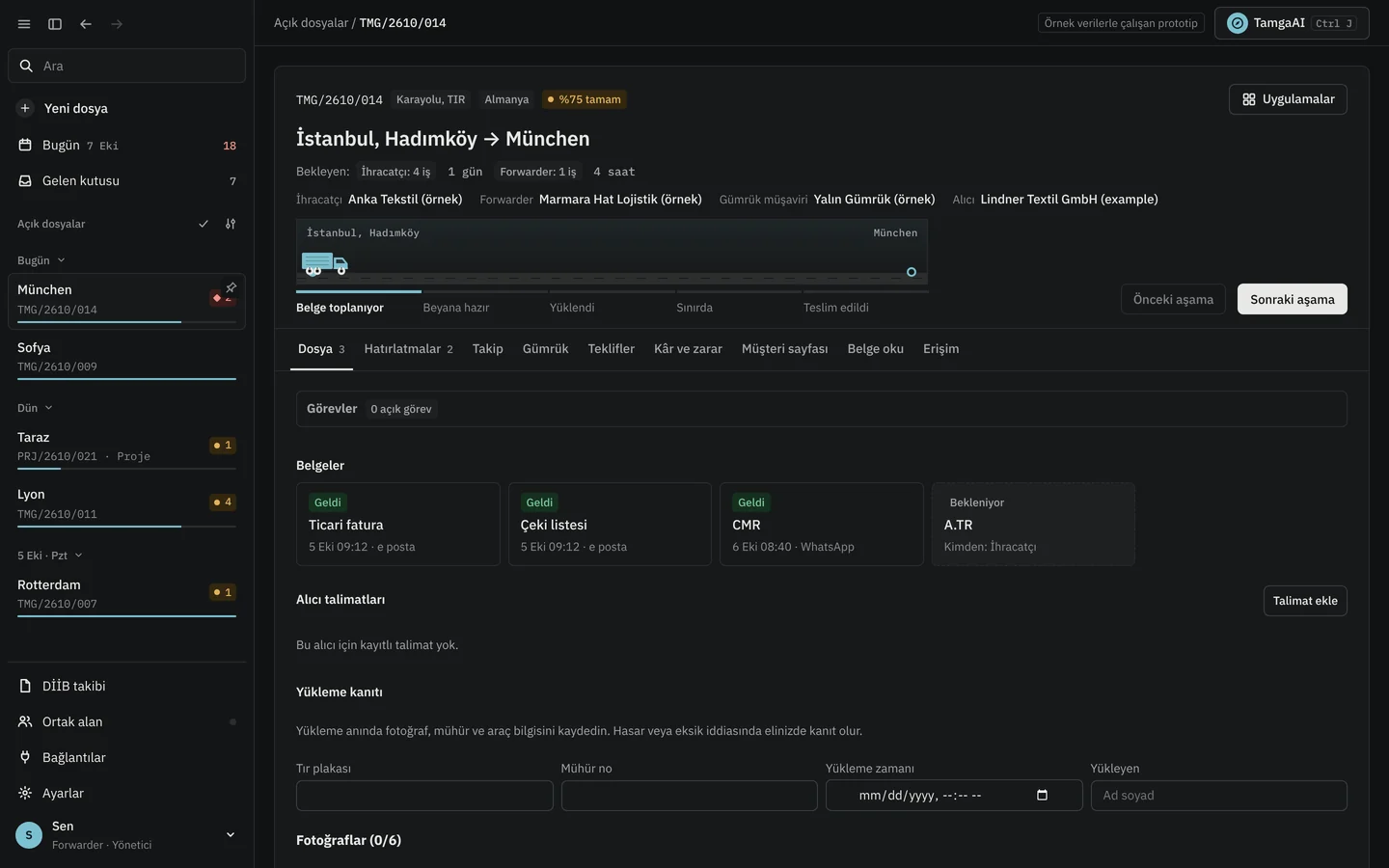Select the Yüklendi stage step
Screen dimensions: 1389x868
click(x=572, y=308)
